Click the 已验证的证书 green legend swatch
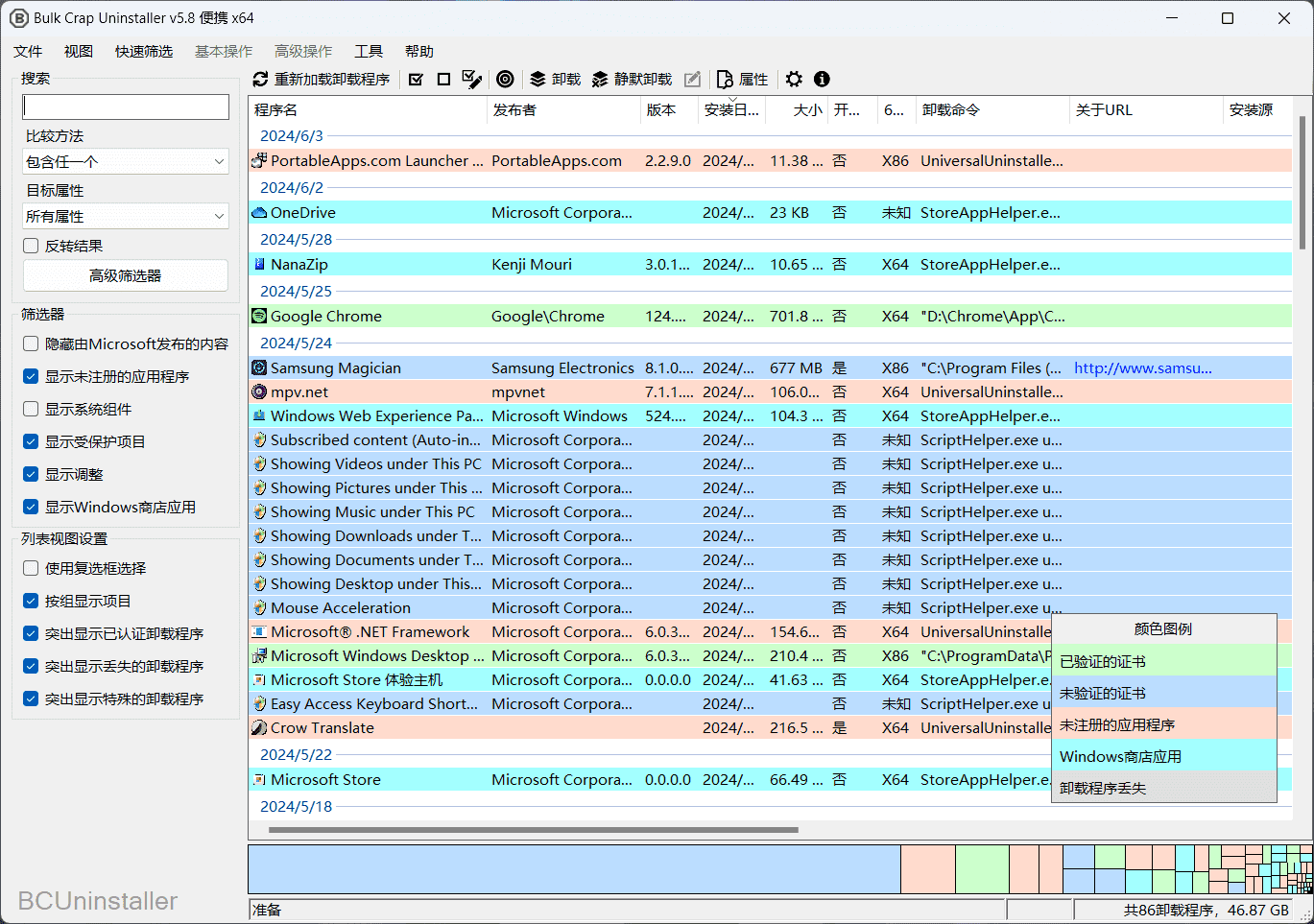The image size is (1314, 924). tap(1164, 661)
